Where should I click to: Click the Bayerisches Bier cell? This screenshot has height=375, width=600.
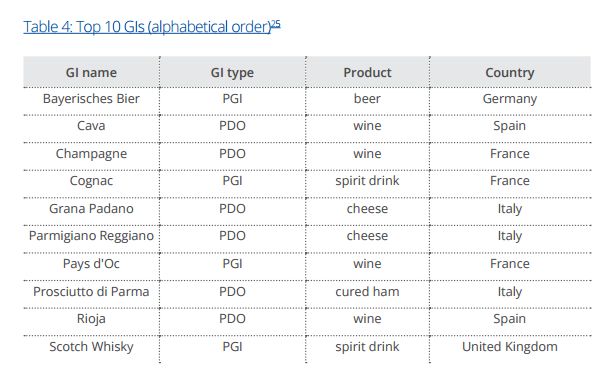[91, 99]
